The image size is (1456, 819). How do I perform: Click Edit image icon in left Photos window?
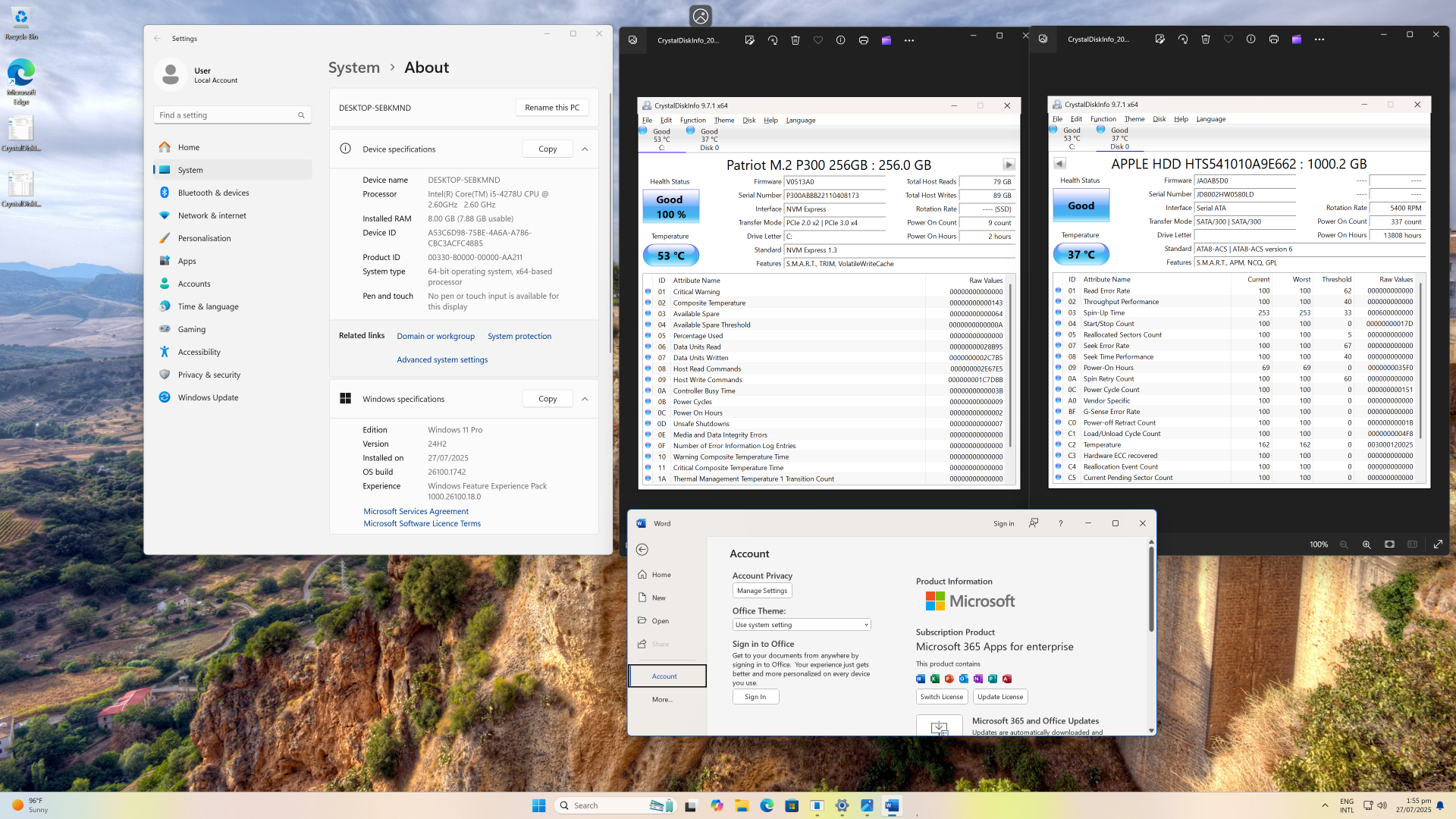(x=749, y=40)
